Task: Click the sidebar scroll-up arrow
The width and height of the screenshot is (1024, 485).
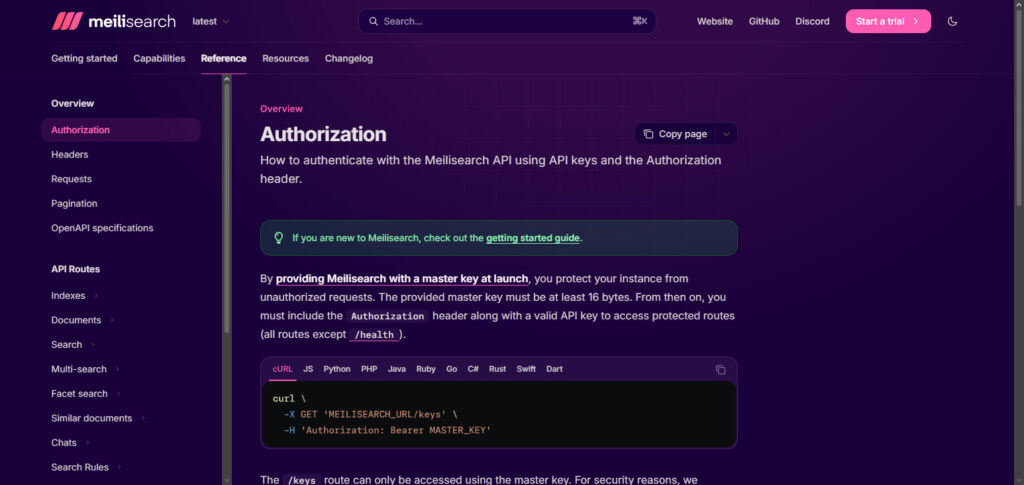Action: (227, 79)
